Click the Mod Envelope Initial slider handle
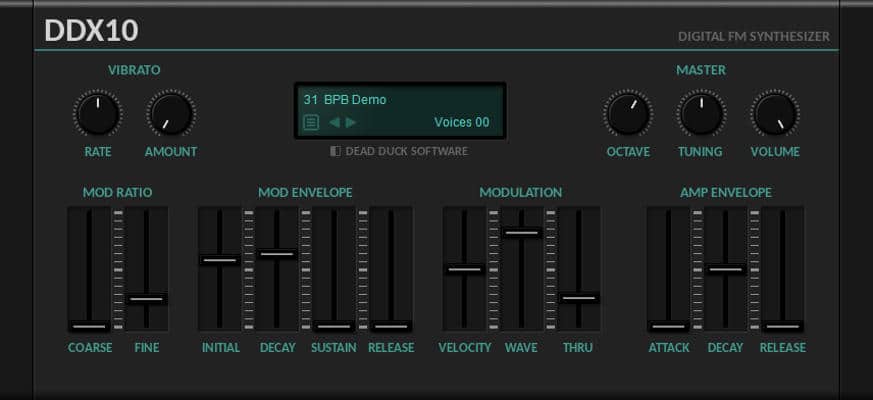 point(220,260)
